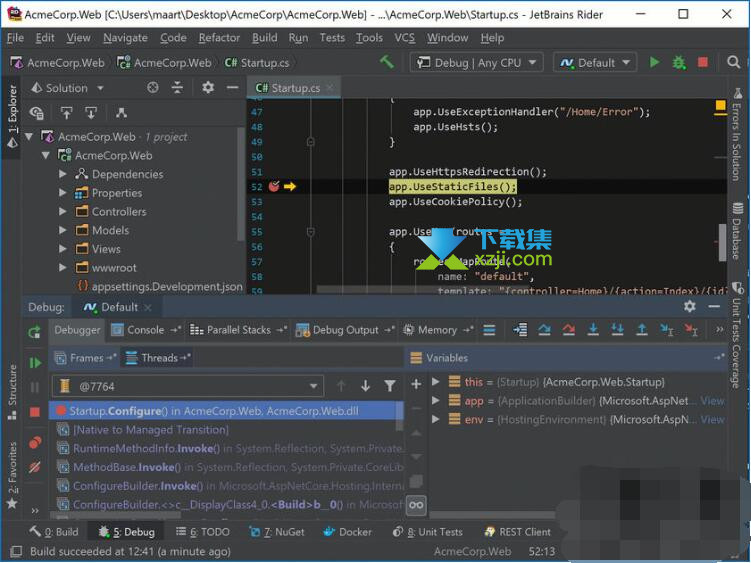Stop debug session red square in sidebar

(35, 412)
